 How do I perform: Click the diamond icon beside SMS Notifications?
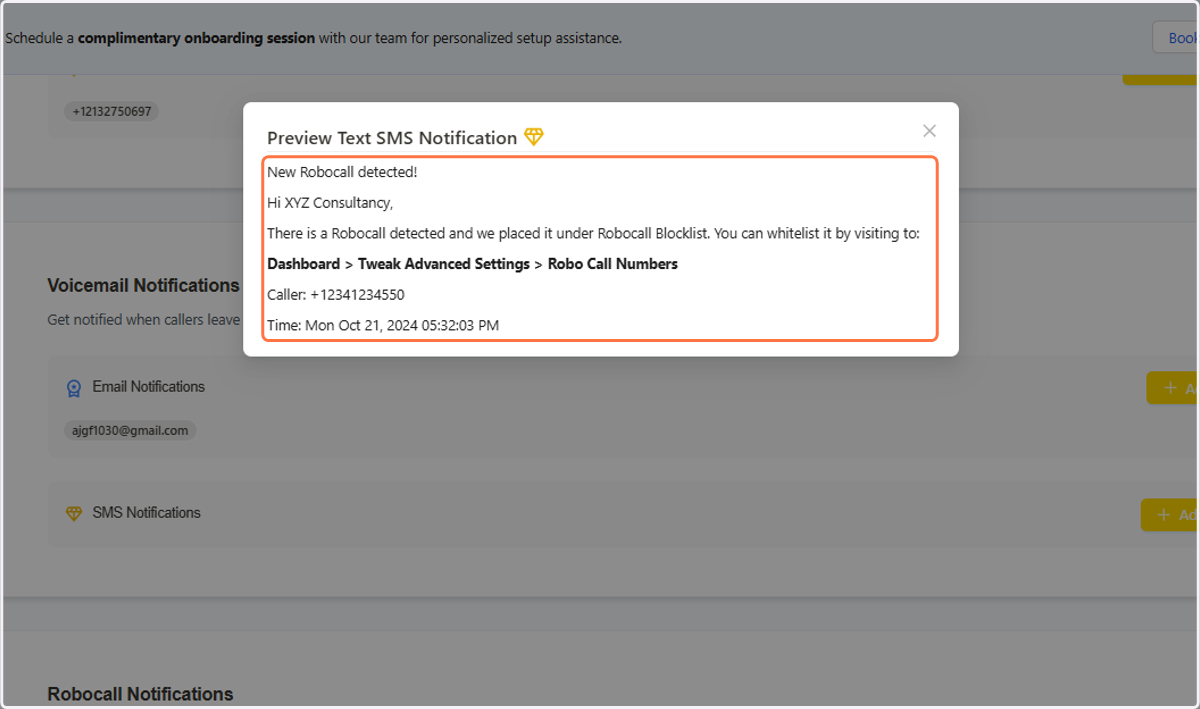[x=74, y=513]
